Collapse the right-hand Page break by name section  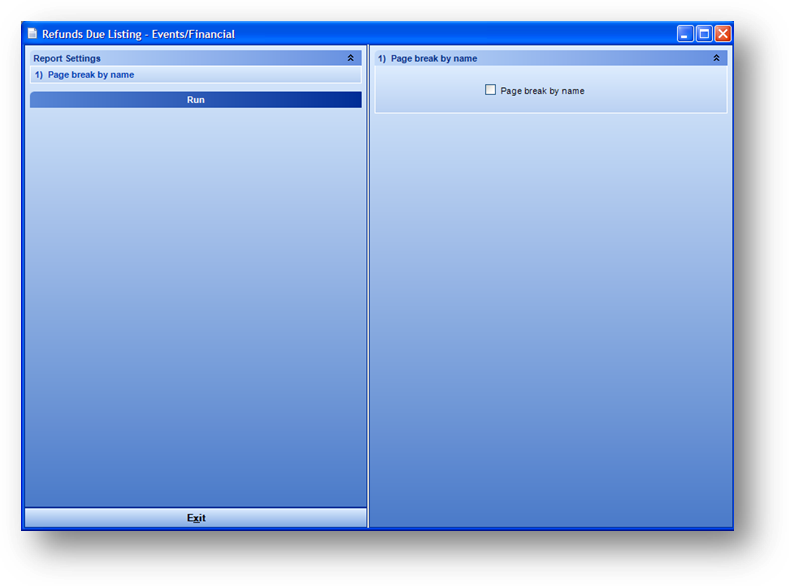[716, 58]
